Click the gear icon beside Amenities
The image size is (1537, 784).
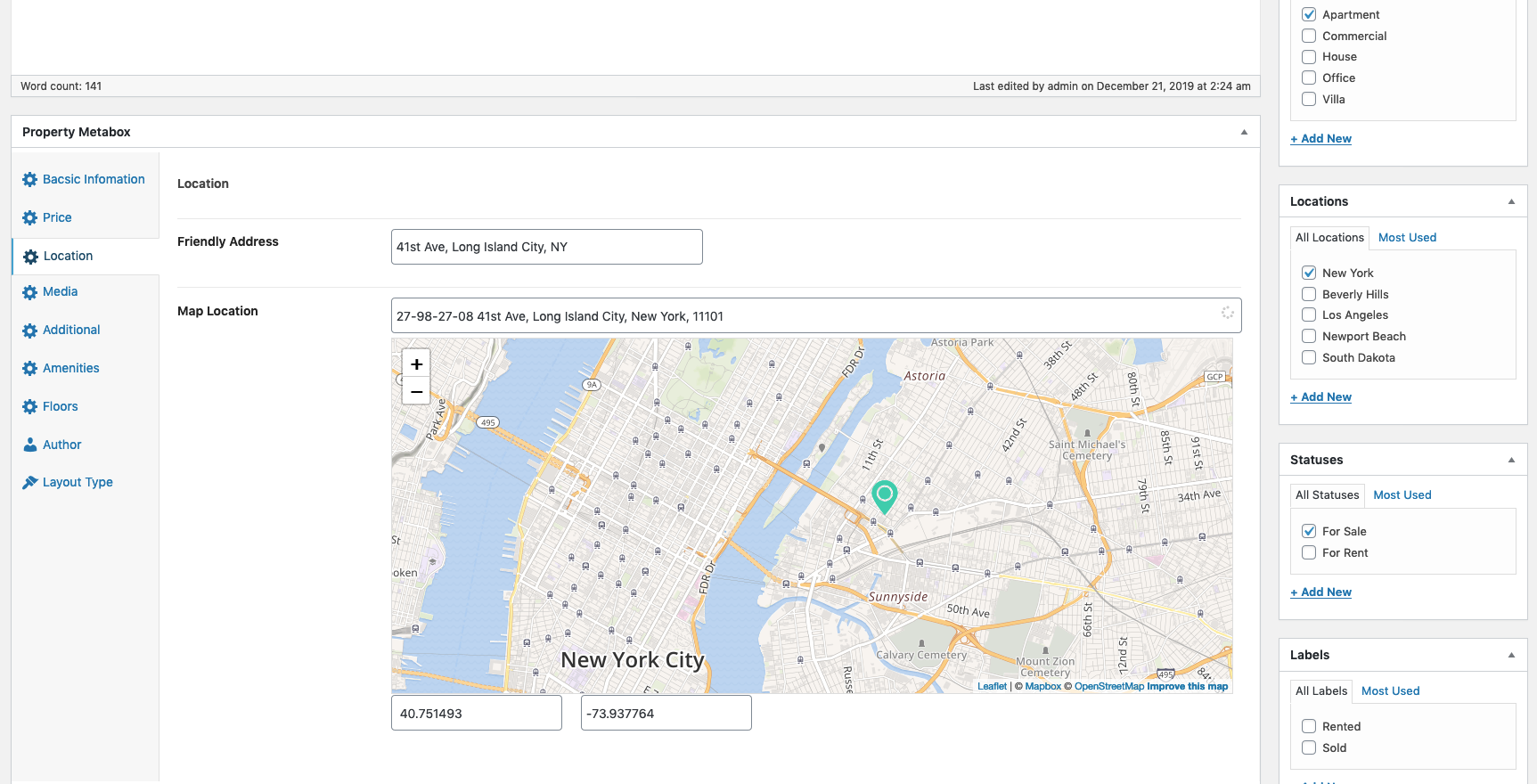pyautogui.click(x=30, y=369)
